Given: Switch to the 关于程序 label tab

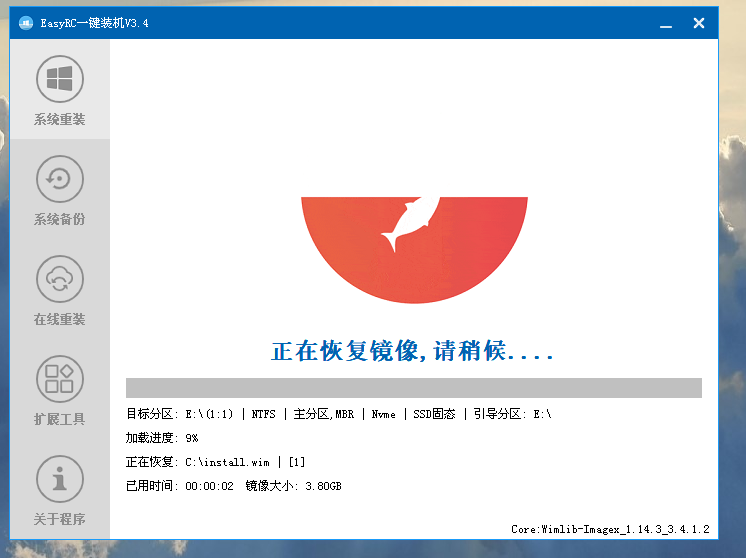Looking at the screenshot, I should pos(59,519).
